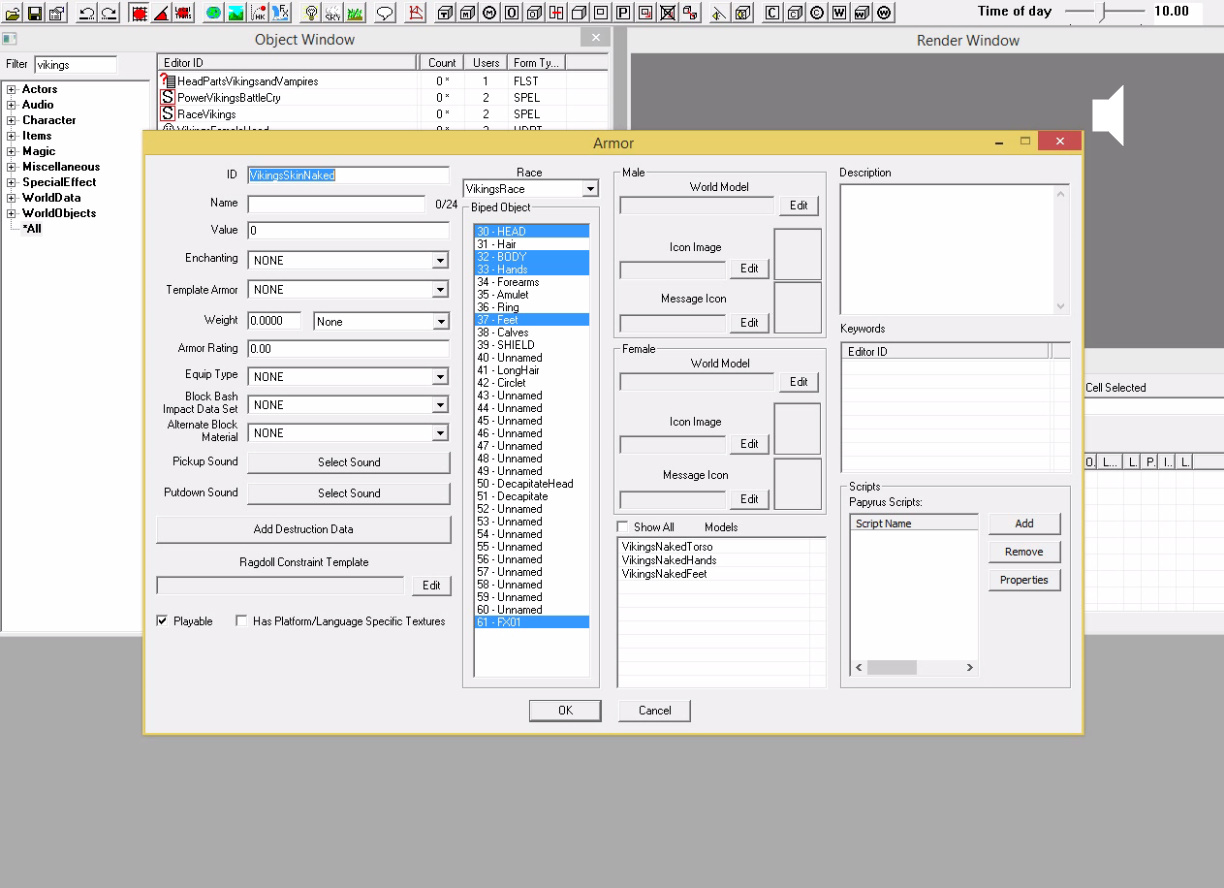Click the world globe toolbar icon
The image size is (1224, 888).
(214, 13)
